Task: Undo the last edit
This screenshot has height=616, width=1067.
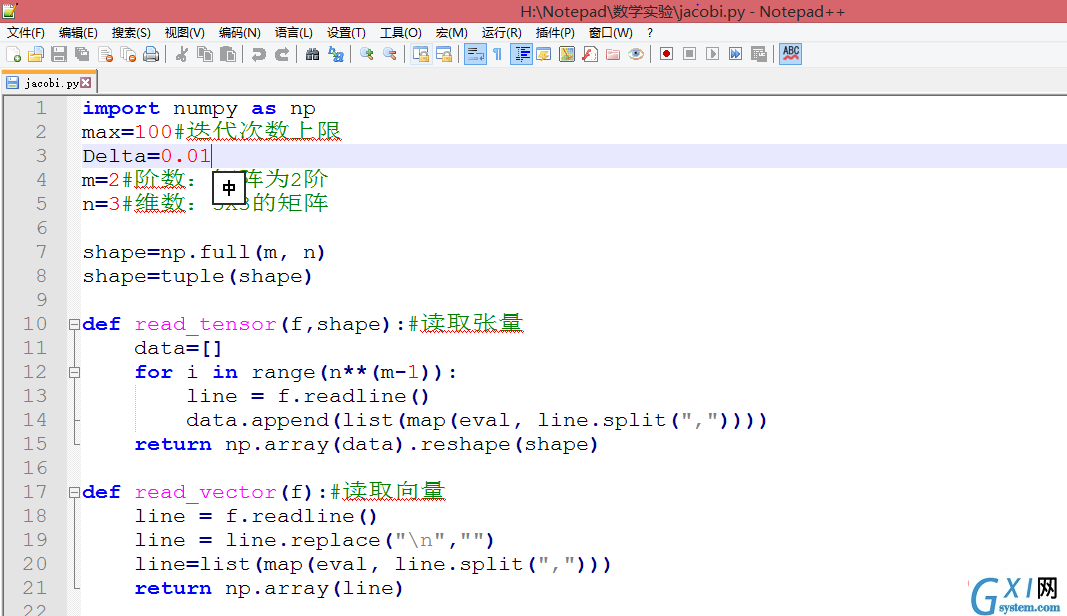Action: pos(259,54)
